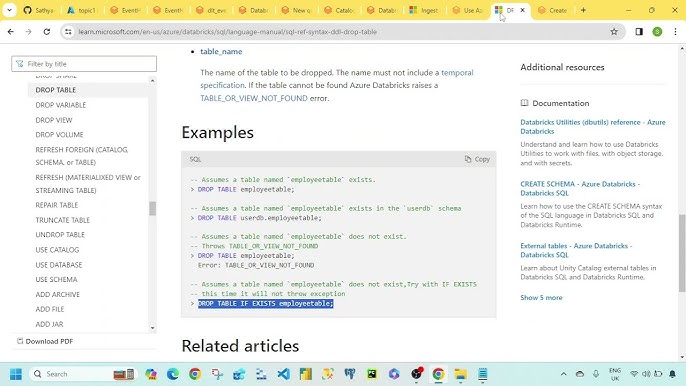Click the sidebar scroll down arrow
The image size is (686, 386).
[x=152, y=328]
